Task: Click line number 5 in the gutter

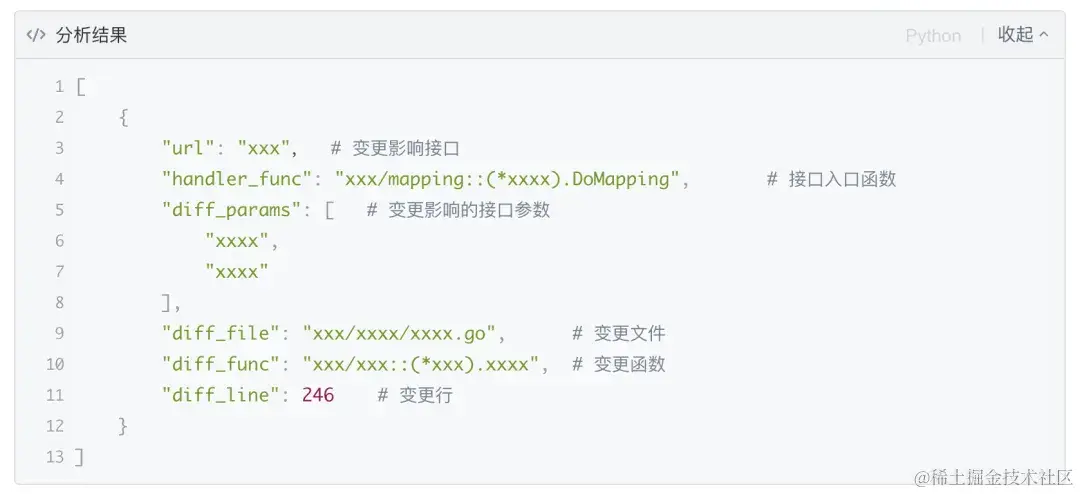Action: click(59, 210)
